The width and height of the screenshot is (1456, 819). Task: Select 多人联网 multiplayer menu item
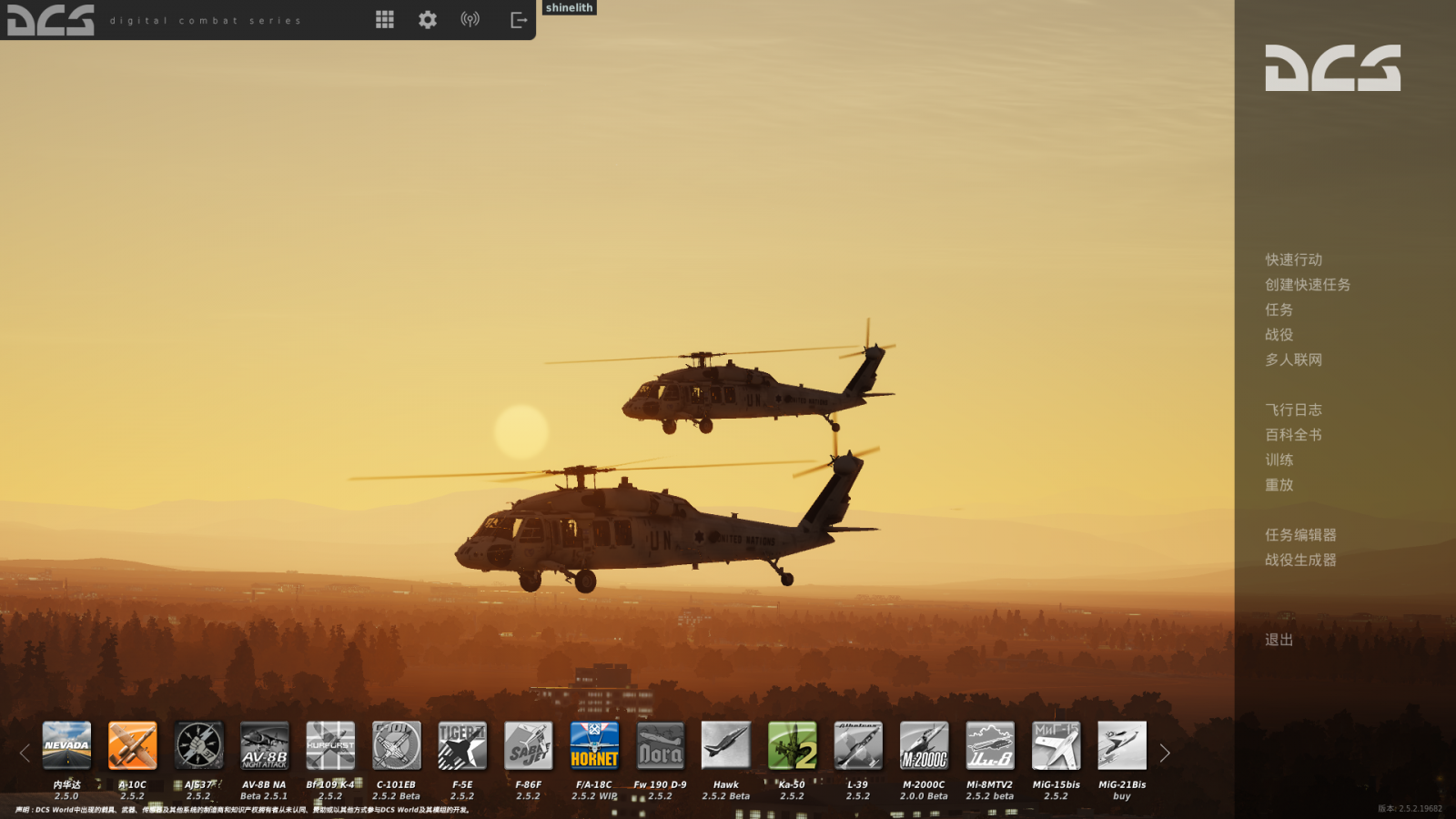click(1293, 360)
